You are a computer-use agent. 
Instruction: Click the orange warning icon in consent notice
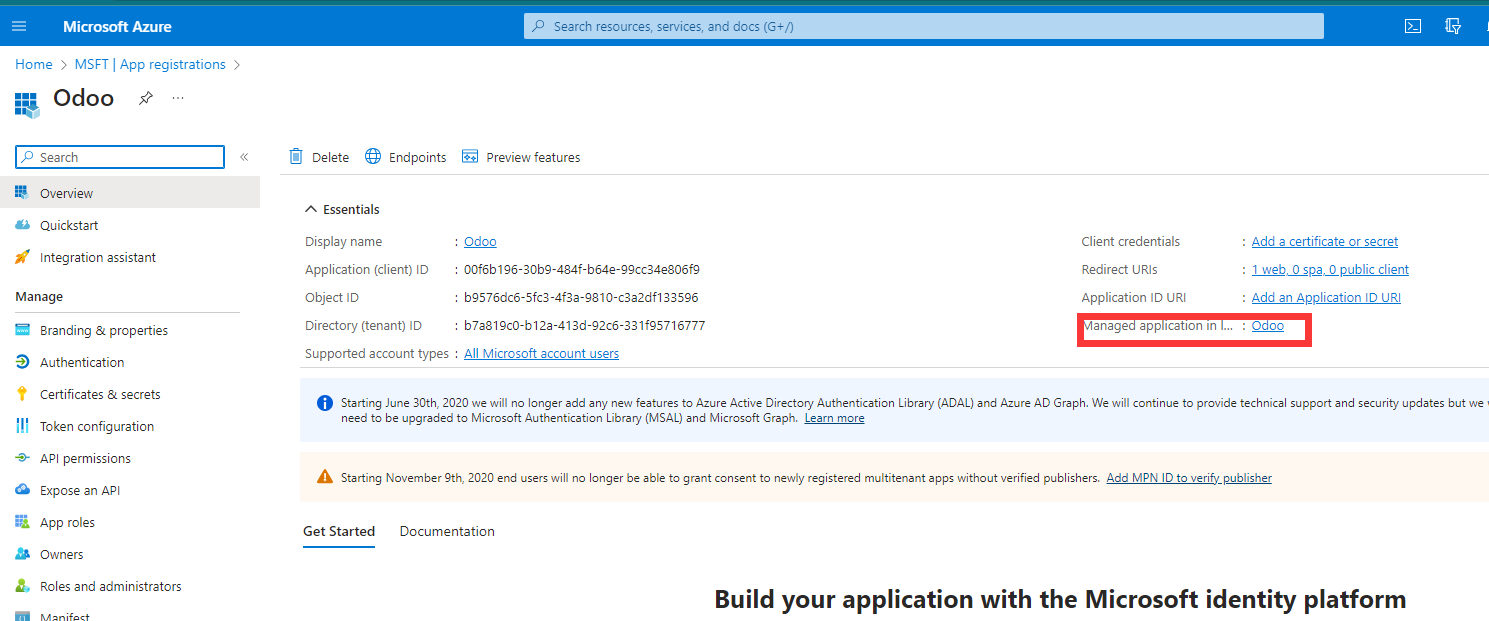click(325, 477)
